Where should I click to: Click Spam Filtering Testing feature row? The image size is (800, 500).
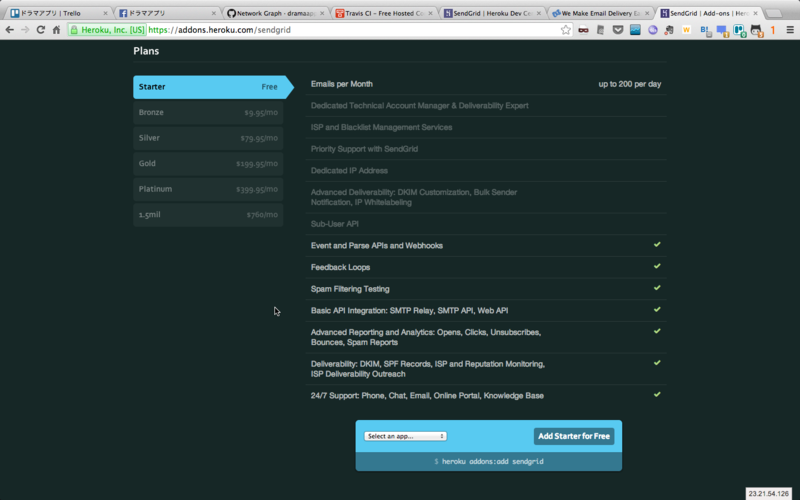coord(486,289)
